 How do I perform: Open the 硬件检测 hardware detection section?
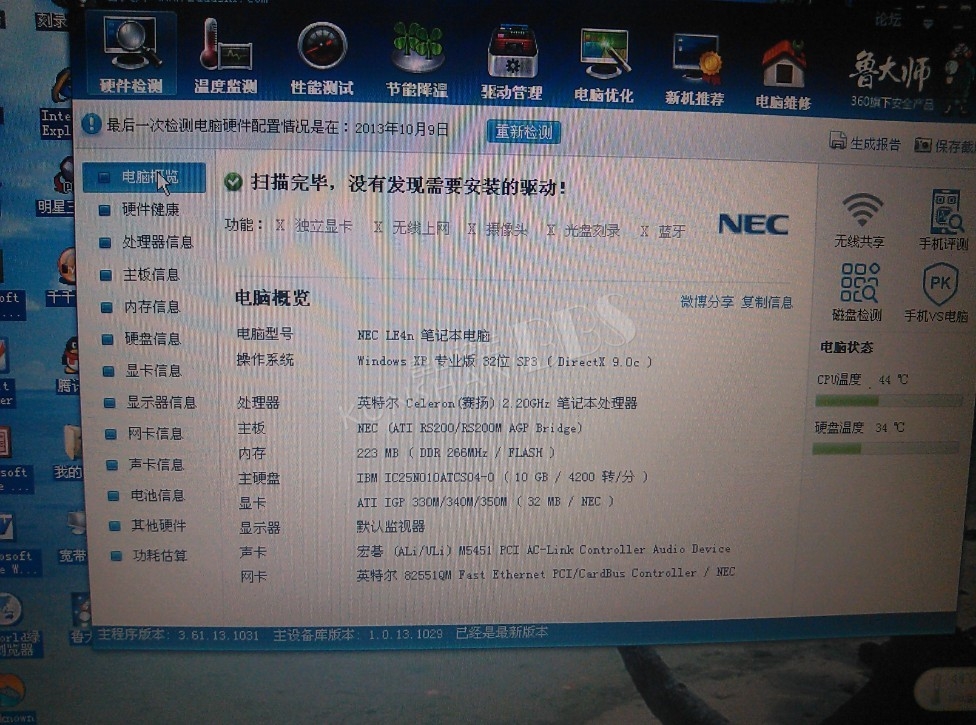[130, 55]
